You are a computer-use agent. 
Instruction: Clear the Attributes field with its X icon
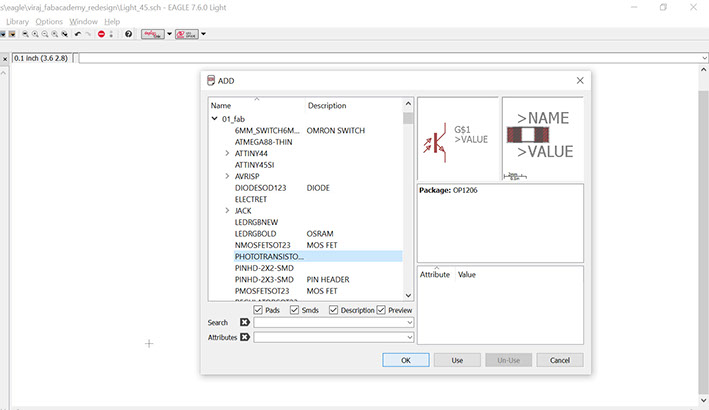click(x=245, y=337)
